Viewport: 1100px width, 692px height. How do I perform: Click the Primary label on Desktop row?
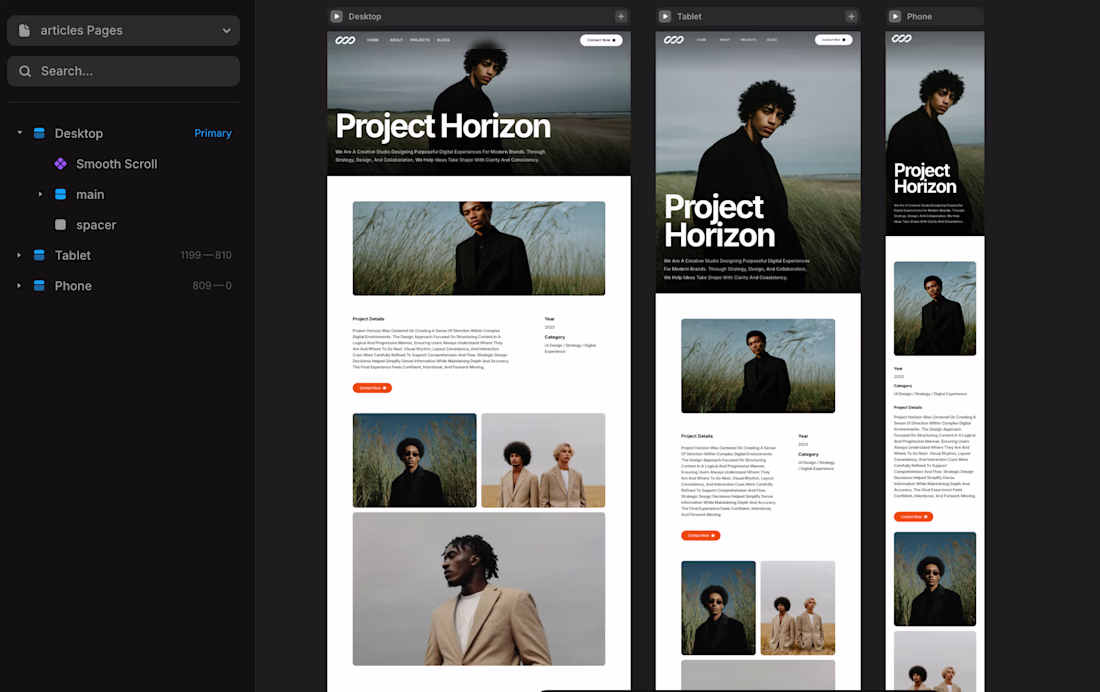point(213,133)
